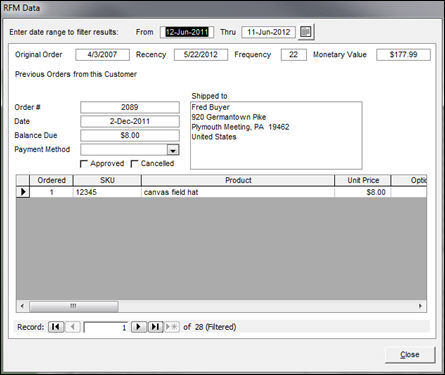Click the Date field showing 2-Dec-2011
The image size is (445, 375).
click(130, 121)
